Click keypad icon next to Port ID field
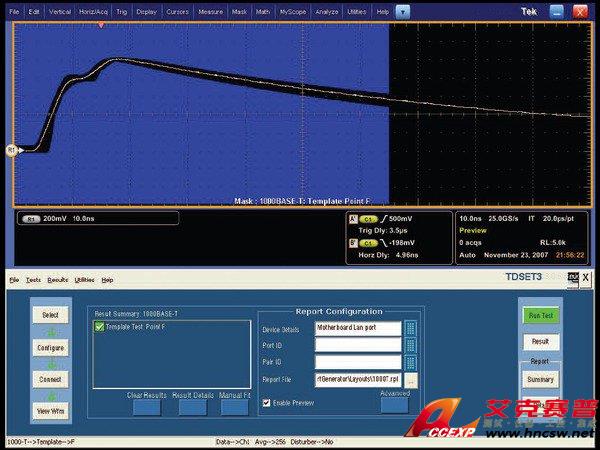The height and width of the screenshot is (450, 600). coord(411,345)
